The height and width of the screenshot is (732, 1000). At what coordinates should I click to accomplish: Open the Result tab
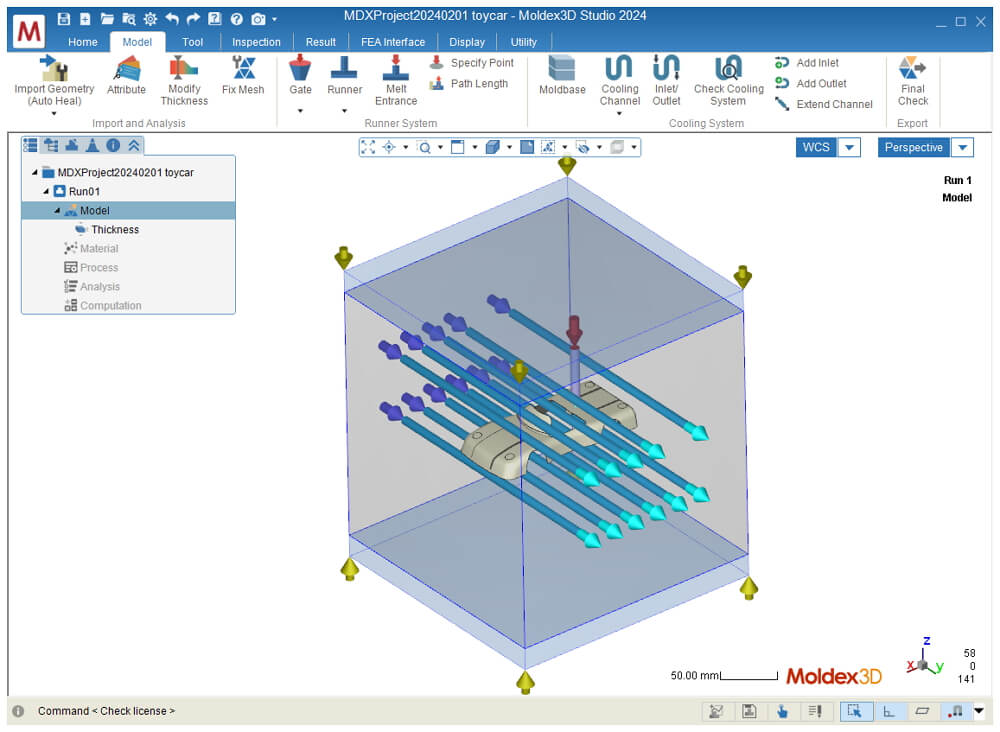[x=320, y=42]
